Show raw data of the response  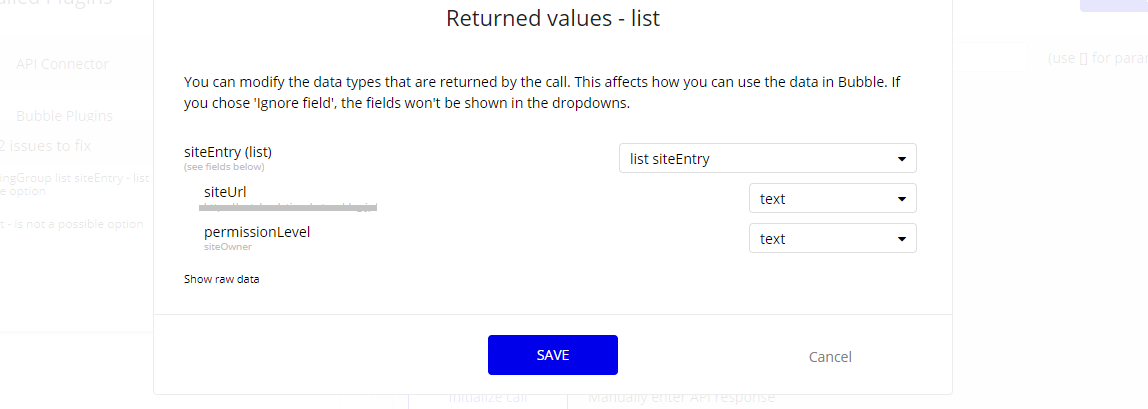(221, 279)
